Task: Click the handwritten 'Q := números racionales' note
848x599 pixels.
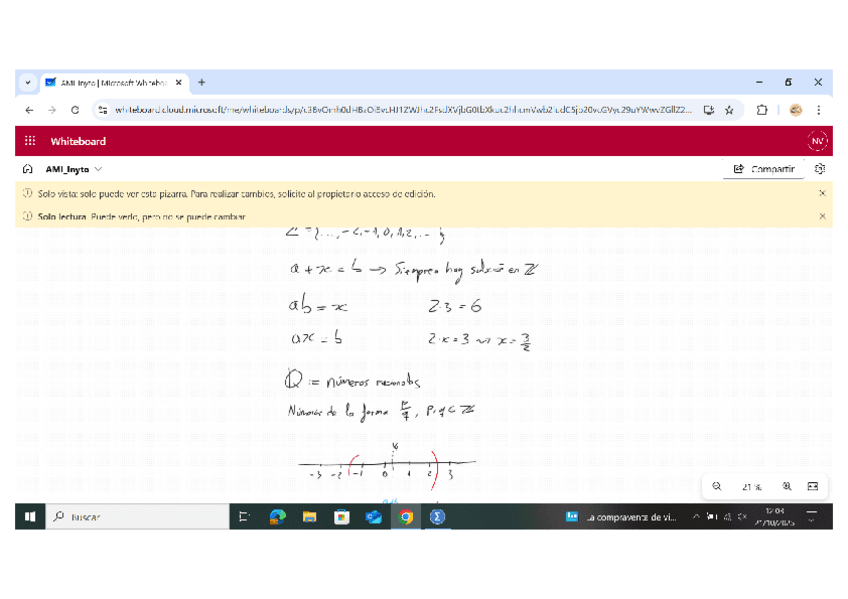Action: 353,381
